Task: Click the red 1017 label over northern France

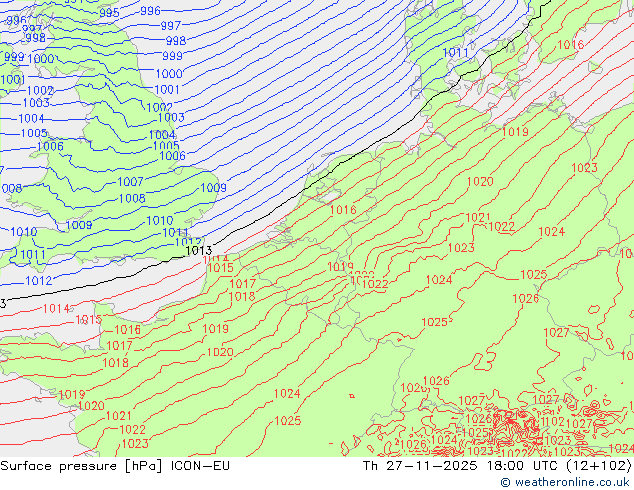Action: 243,284
